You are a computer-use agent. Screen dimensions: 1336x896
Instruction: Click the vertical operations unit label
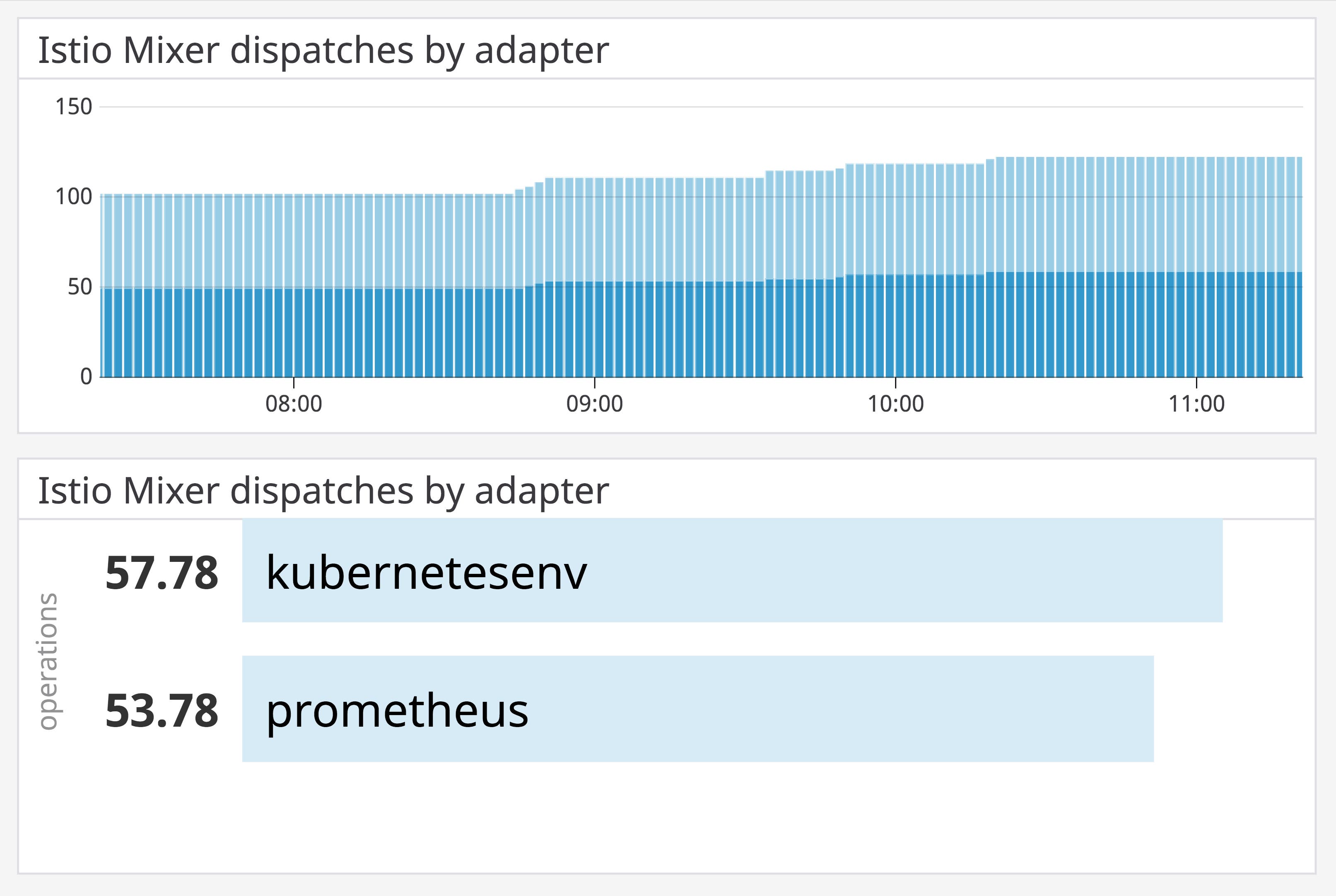(x=48, y=661)
